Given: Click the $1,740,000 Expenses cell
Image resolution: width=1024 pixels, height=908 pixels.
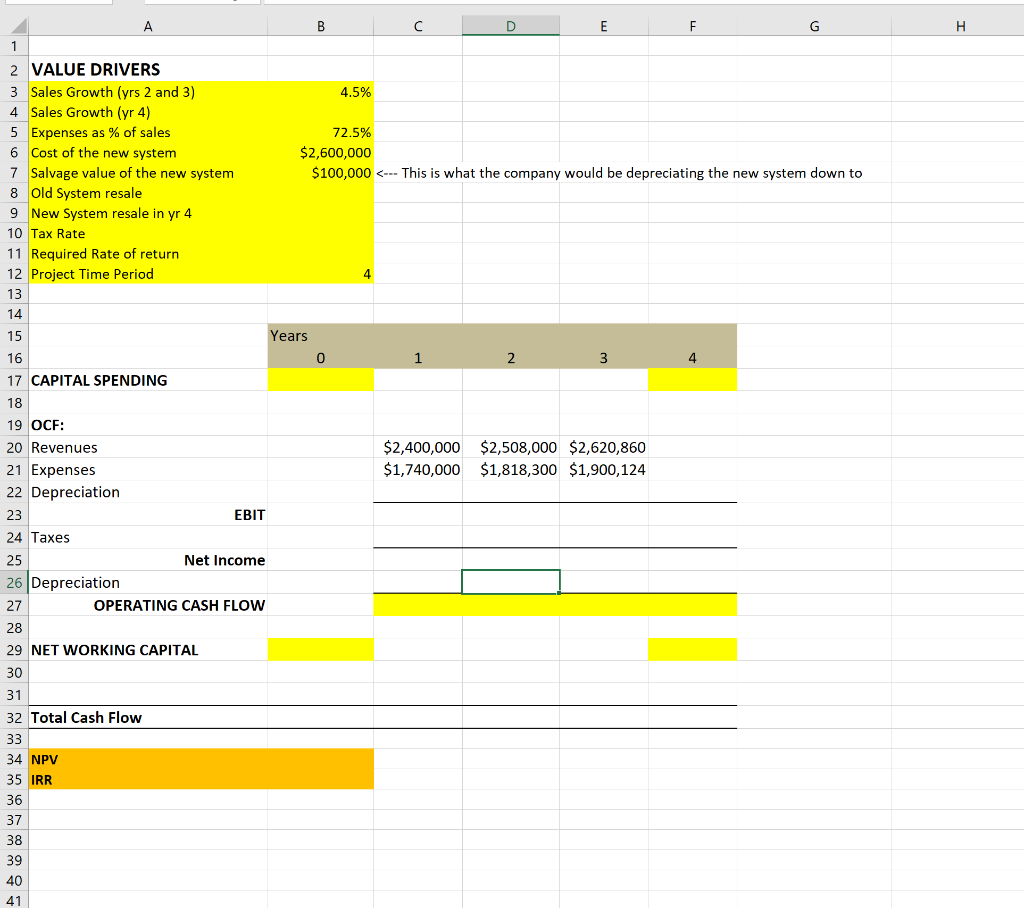Looking at the screenshot, I should tap(417, 469).
